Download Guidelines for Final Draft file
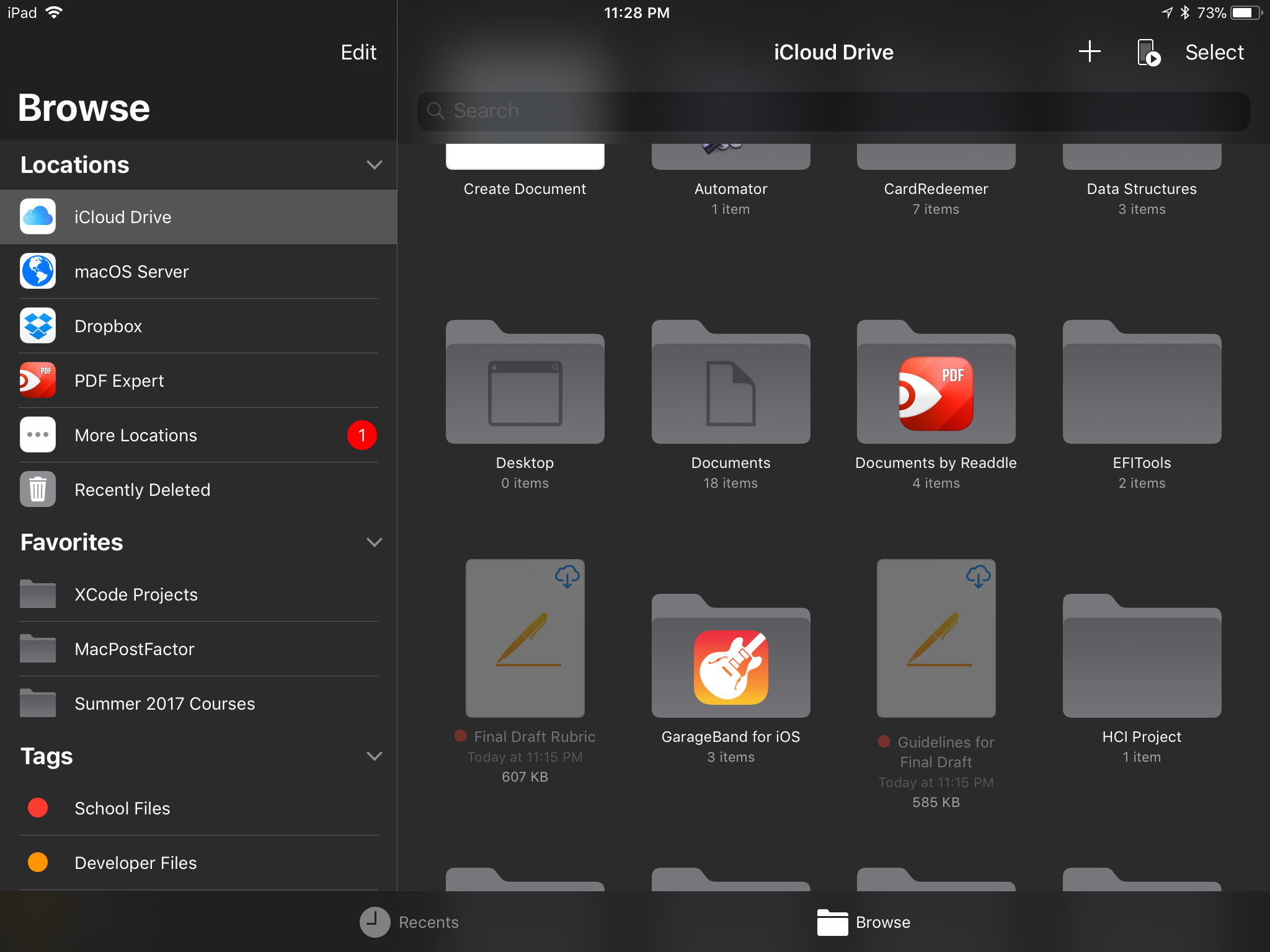This screenshot has width=1270, height=952. tap(978, 576)
